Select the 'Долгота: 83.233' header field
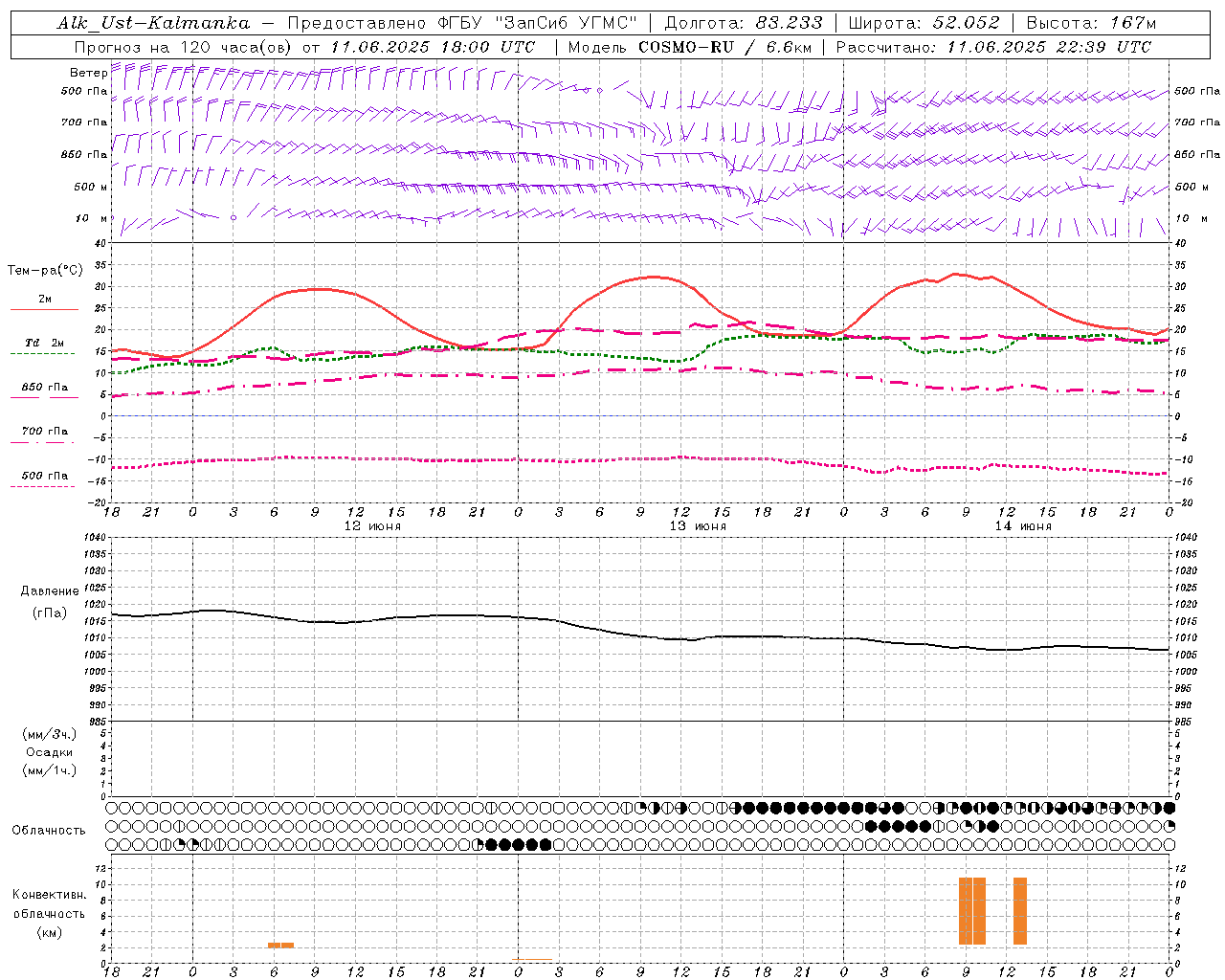The image size is (1225, 980). tap(744, 23)
